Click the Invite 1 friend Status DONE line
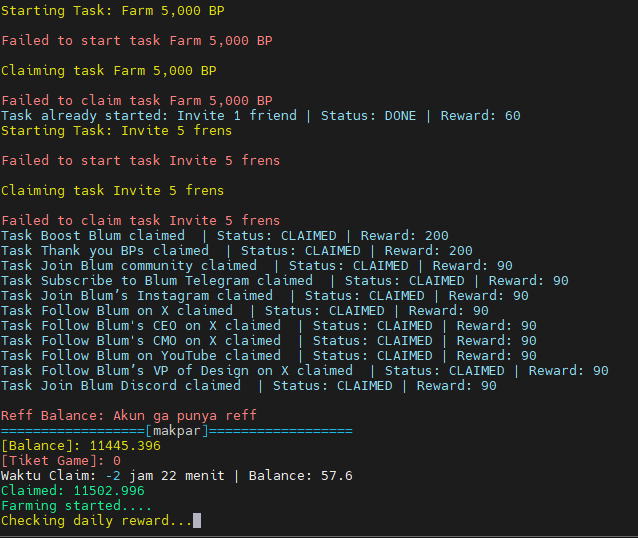 pos(261,116)
